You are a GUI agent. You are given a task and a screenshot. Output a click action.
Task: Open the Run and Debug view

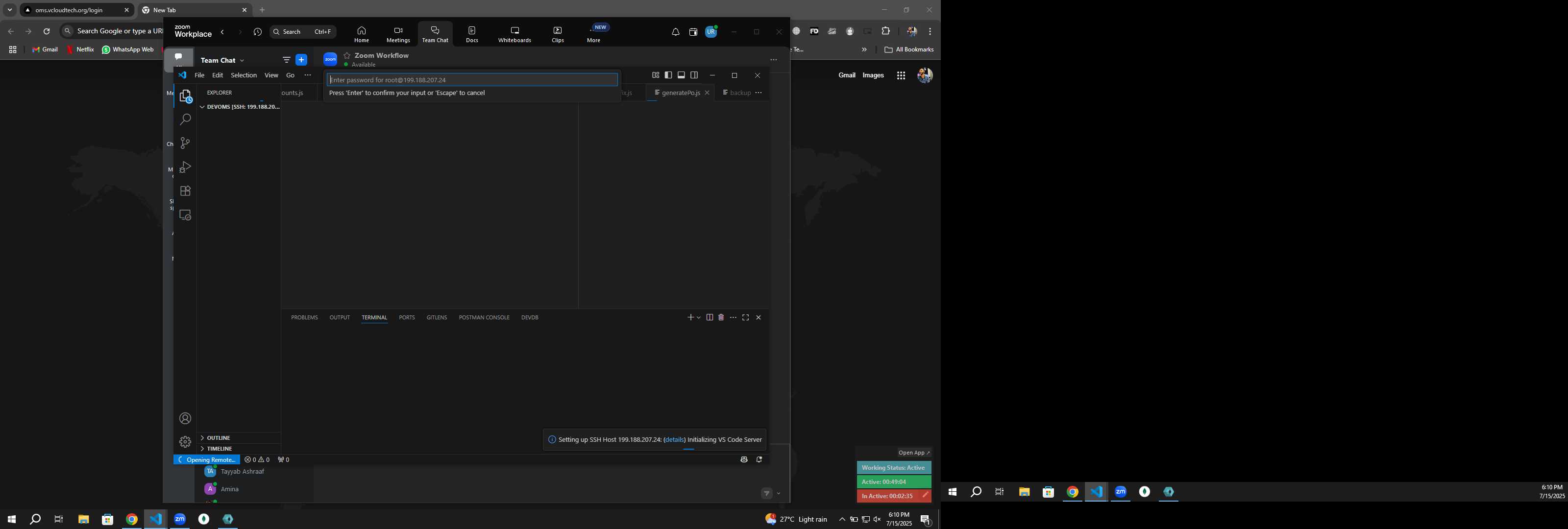(185, 167)
